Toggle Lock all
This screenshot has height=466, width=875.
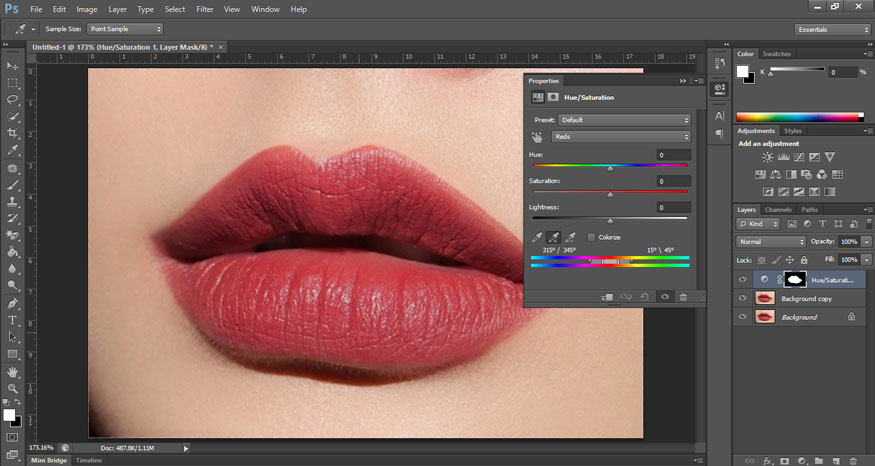tap(804, 260)
